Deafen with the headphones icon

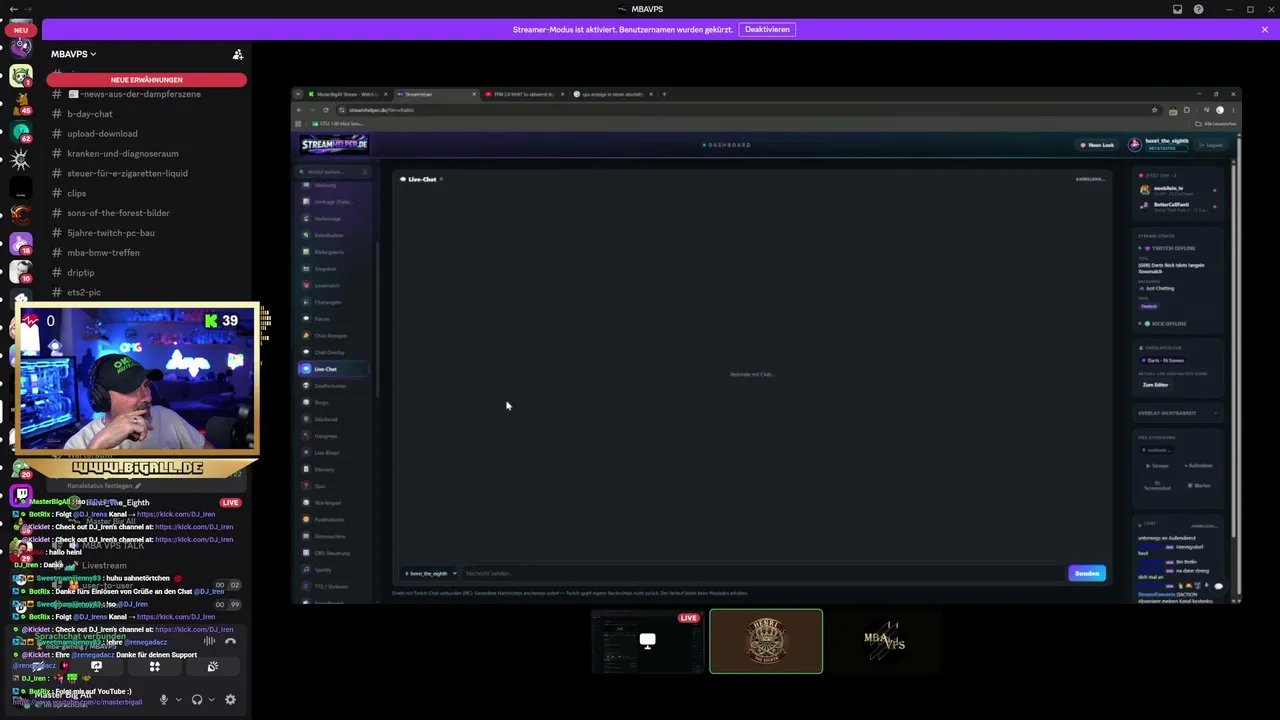(x=197, y=700)
